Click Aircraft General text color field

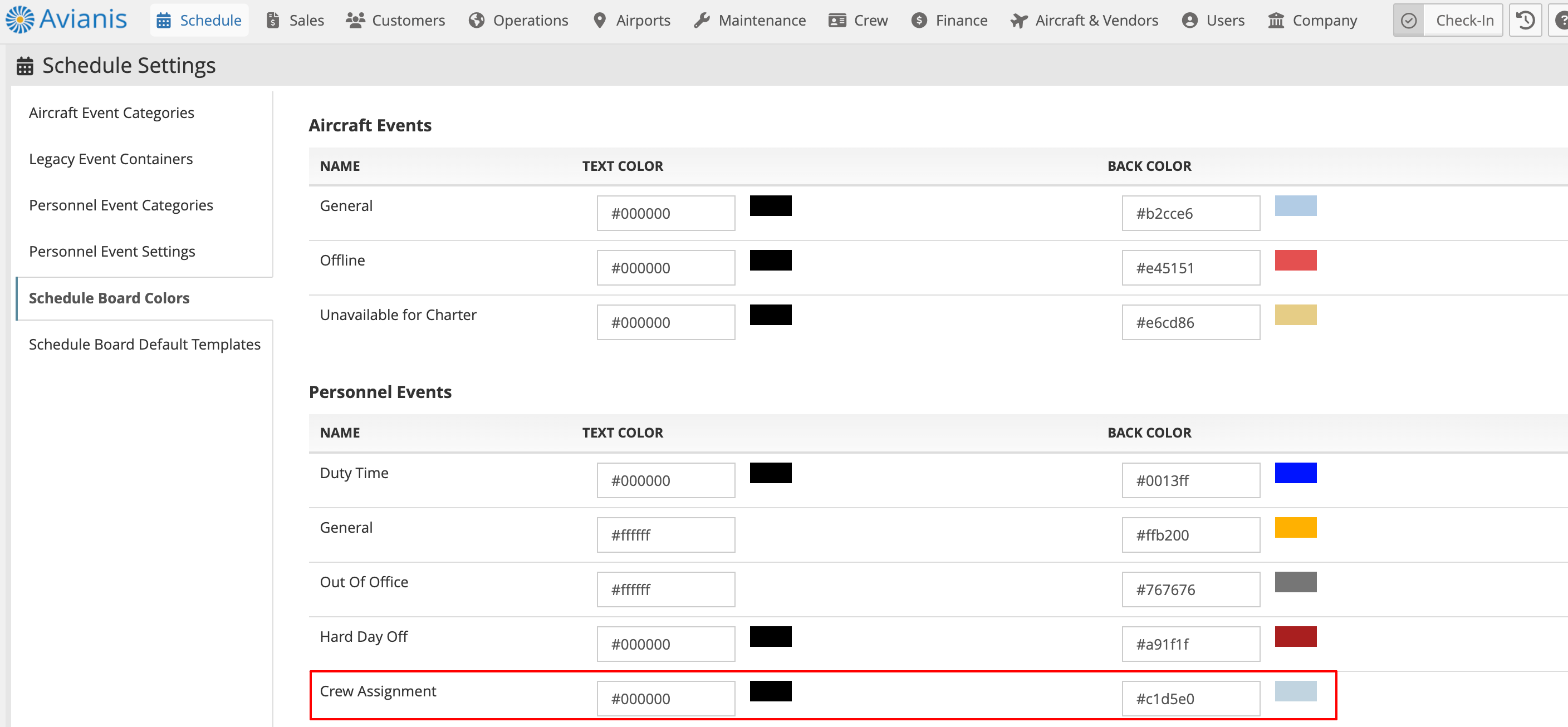tap(665, 213)
